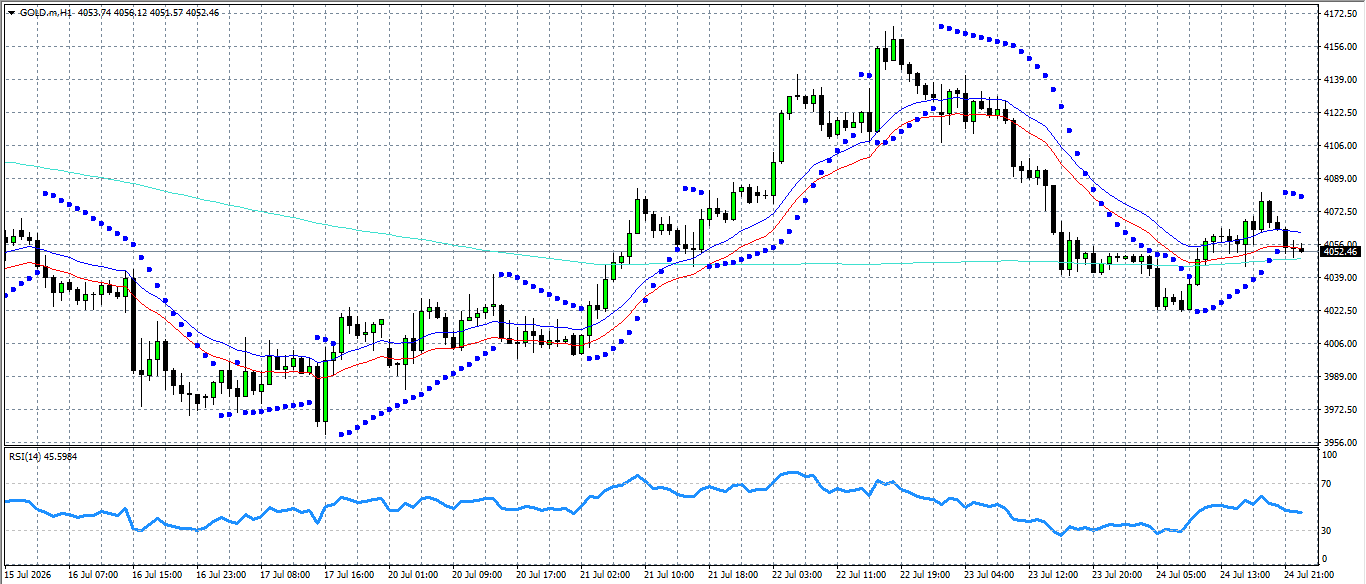Click the 20 Jul 01:00 time label
1366x584 pixels.
[414, 576]
